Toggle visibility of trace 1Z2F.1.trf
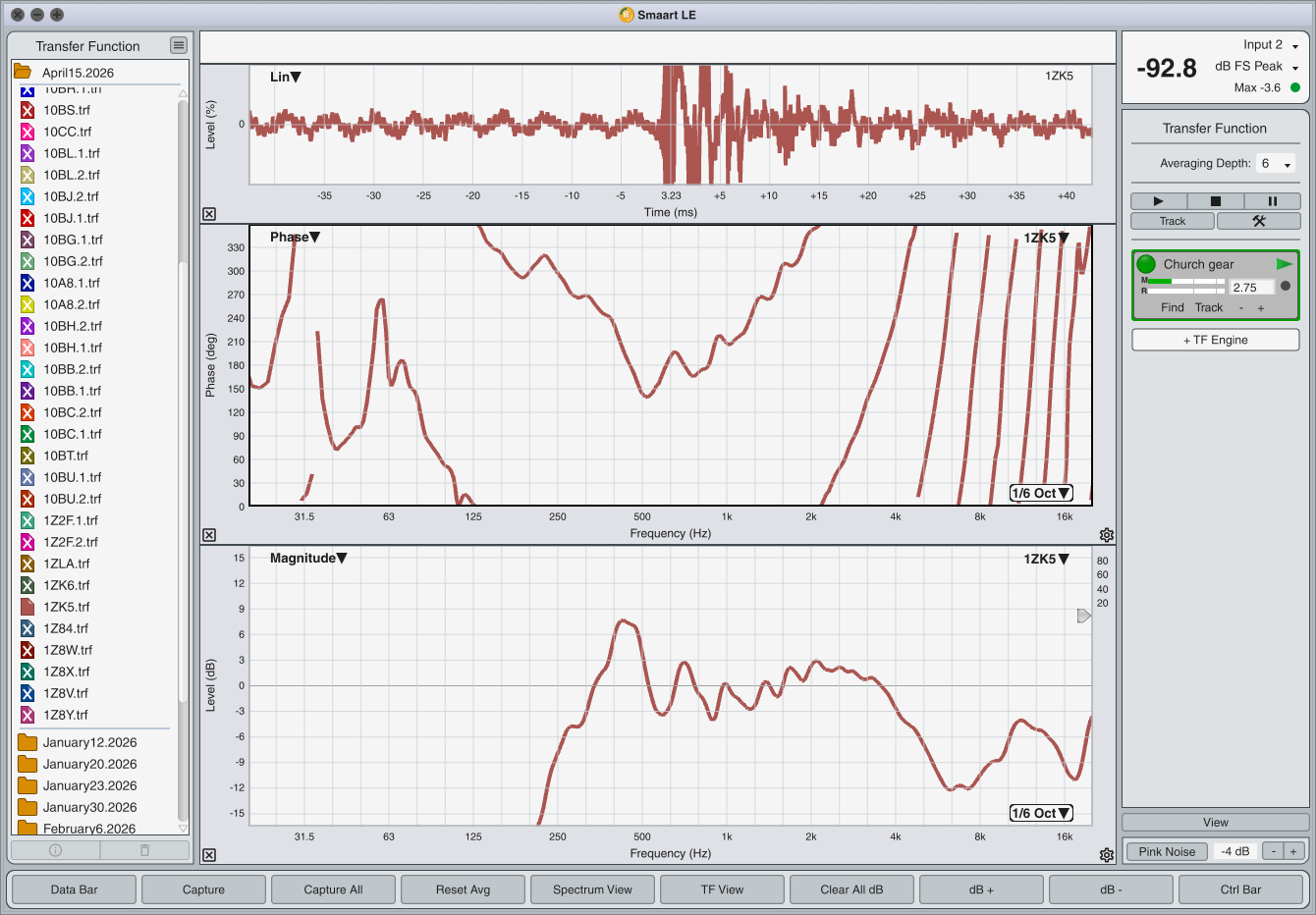Screen dimensions: 1316x915 click(27, 520)
